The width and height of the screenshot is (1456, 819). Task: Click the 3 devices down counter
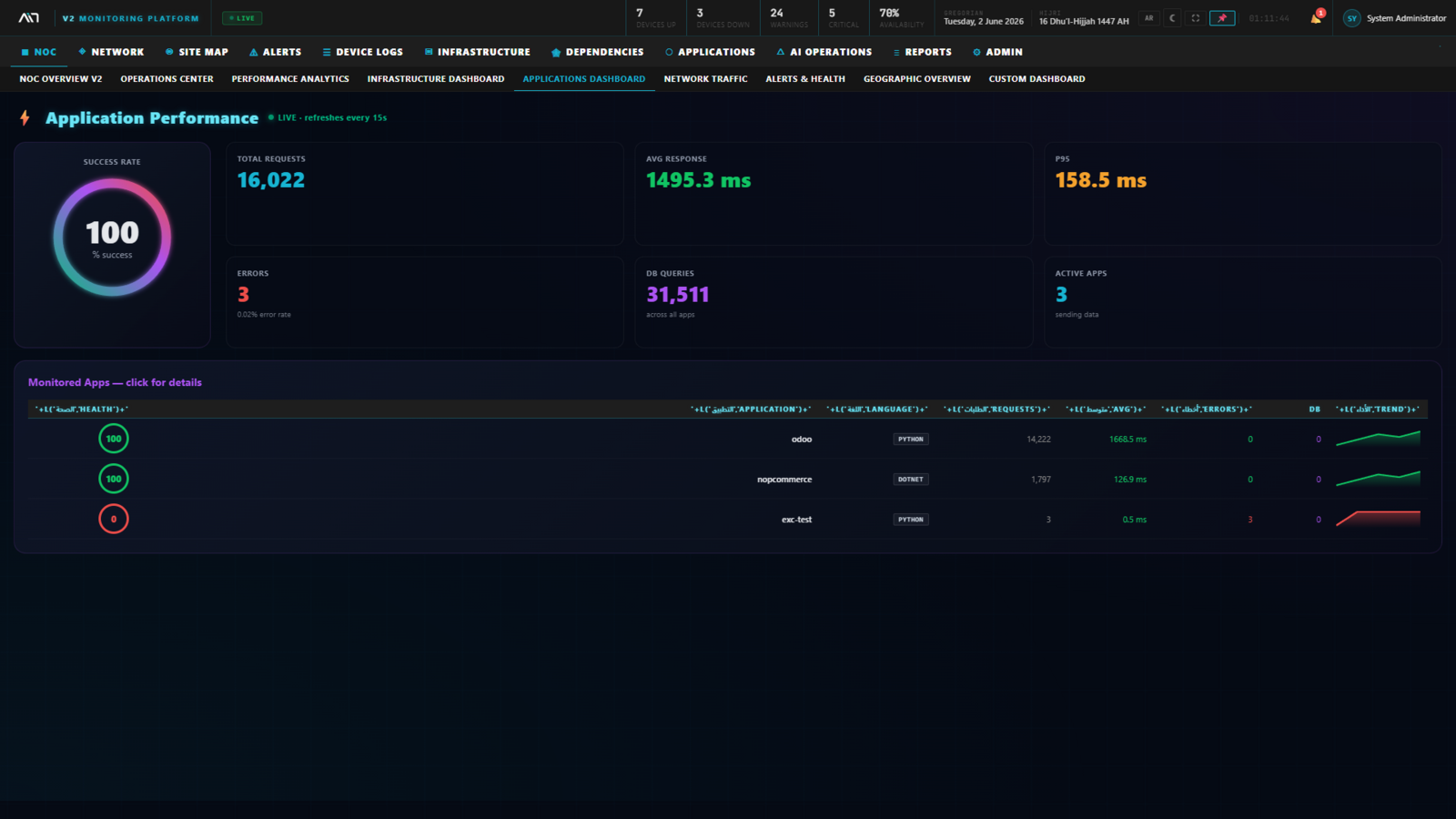pyautogui.click(x=723, y=18)
